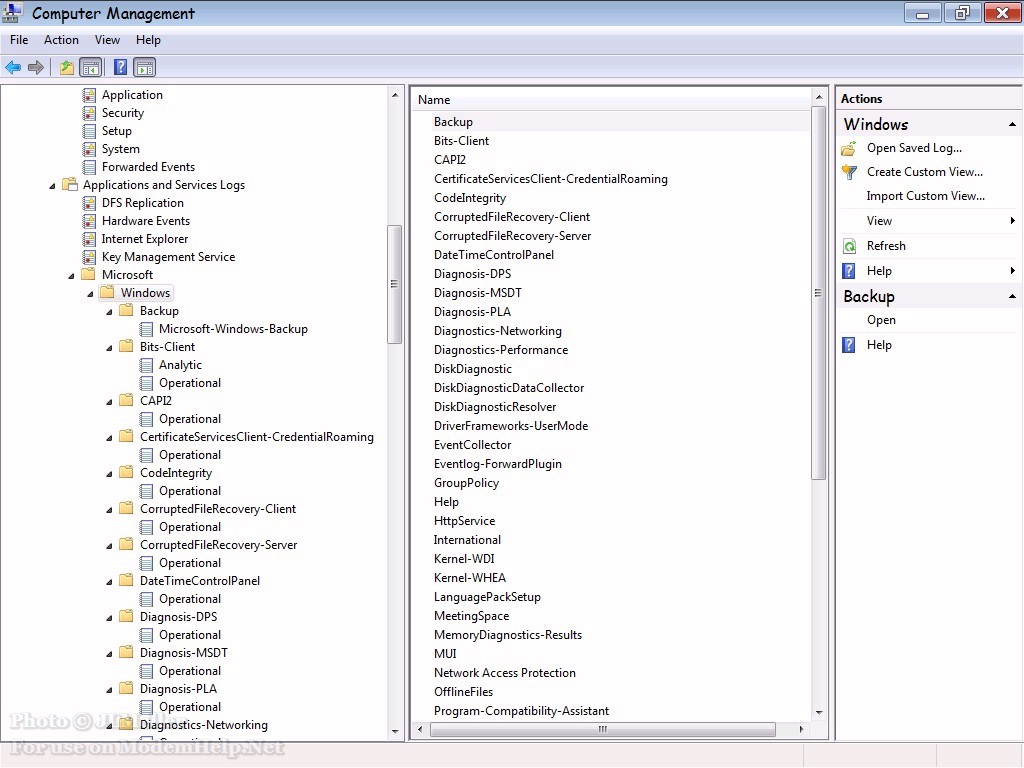Screen dimensions: 1024x768
Task: Open the Action menu
Action: (x=61, y=40)
